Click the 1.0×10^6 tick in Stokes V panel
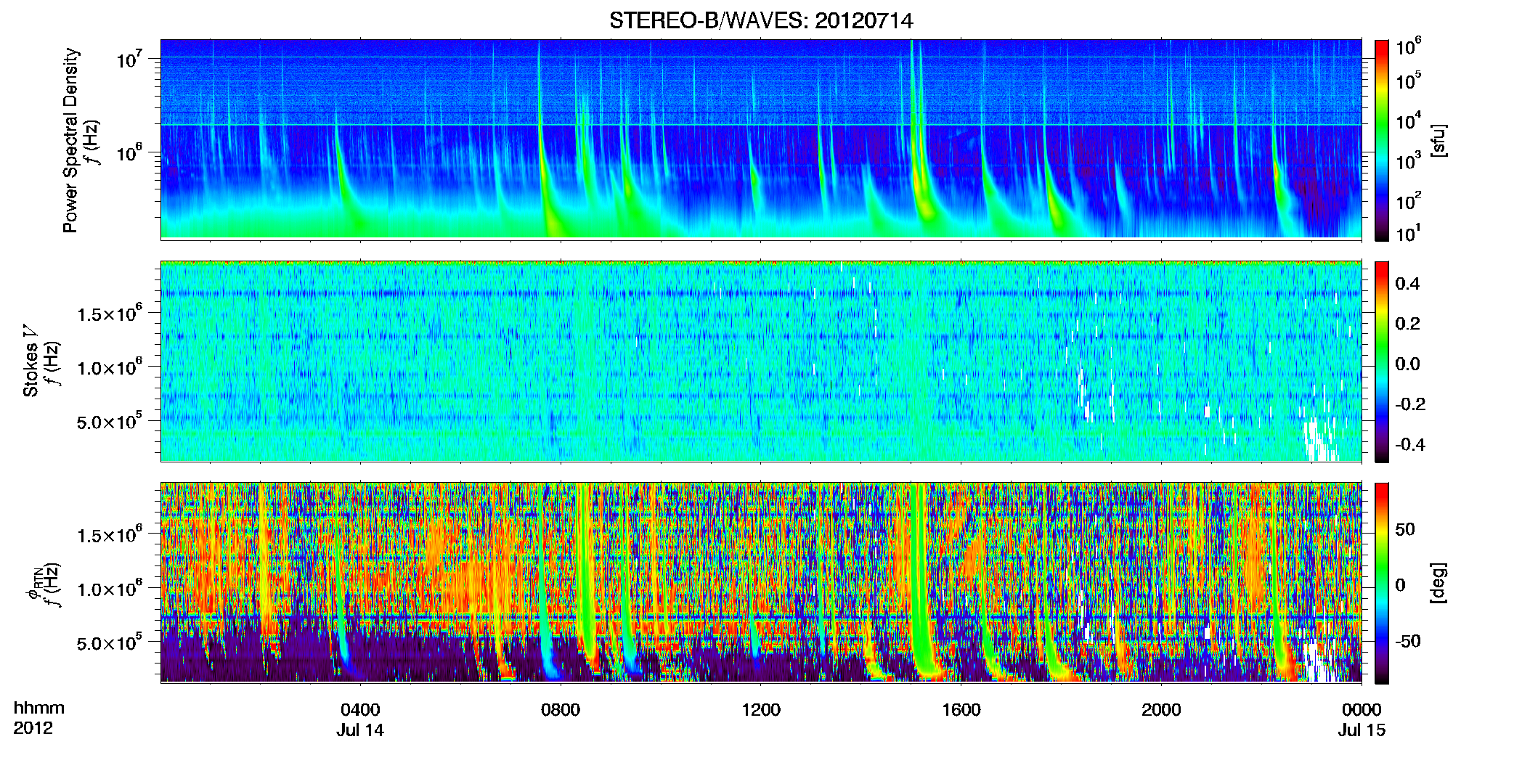The height and width of the screenshot is (784, 1522). (110, 367)
